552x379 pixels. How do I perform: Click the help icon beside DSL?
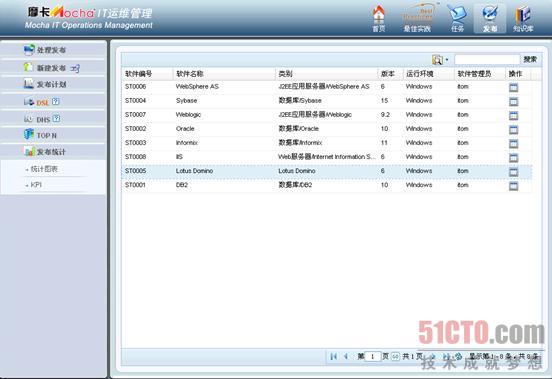(x=56, y=102)
